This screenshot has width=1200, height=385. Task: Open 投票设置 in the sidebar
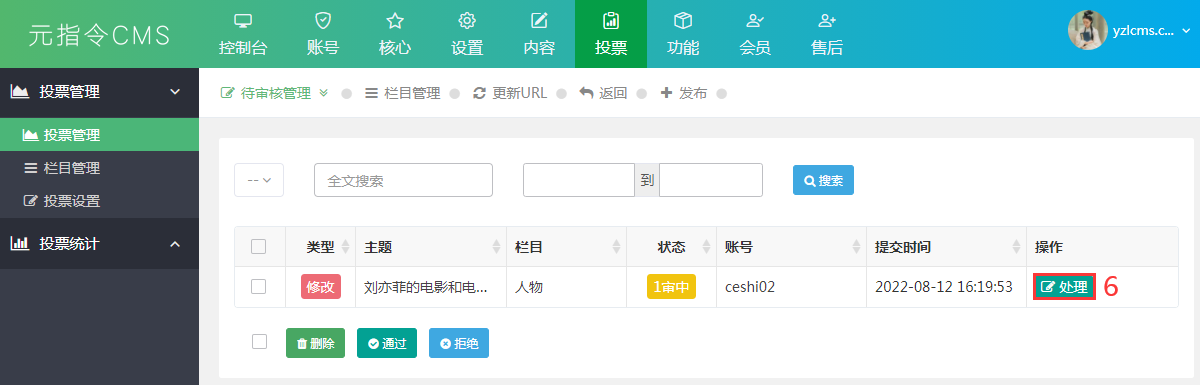[99, 201]
